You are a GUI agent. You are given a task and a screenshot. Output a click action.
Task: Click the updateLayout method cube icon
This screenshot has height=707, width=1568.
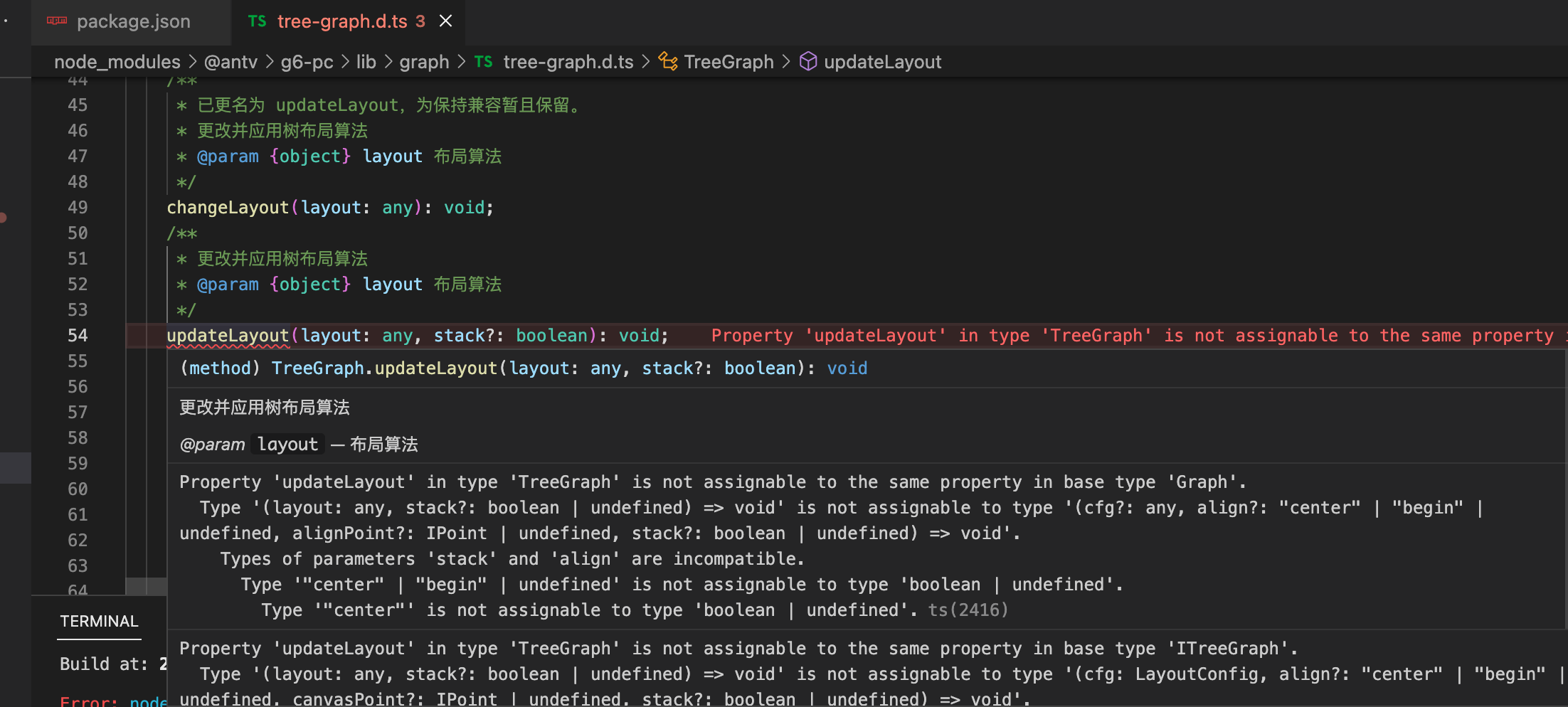pyautogui.click(x=808, y=62)
